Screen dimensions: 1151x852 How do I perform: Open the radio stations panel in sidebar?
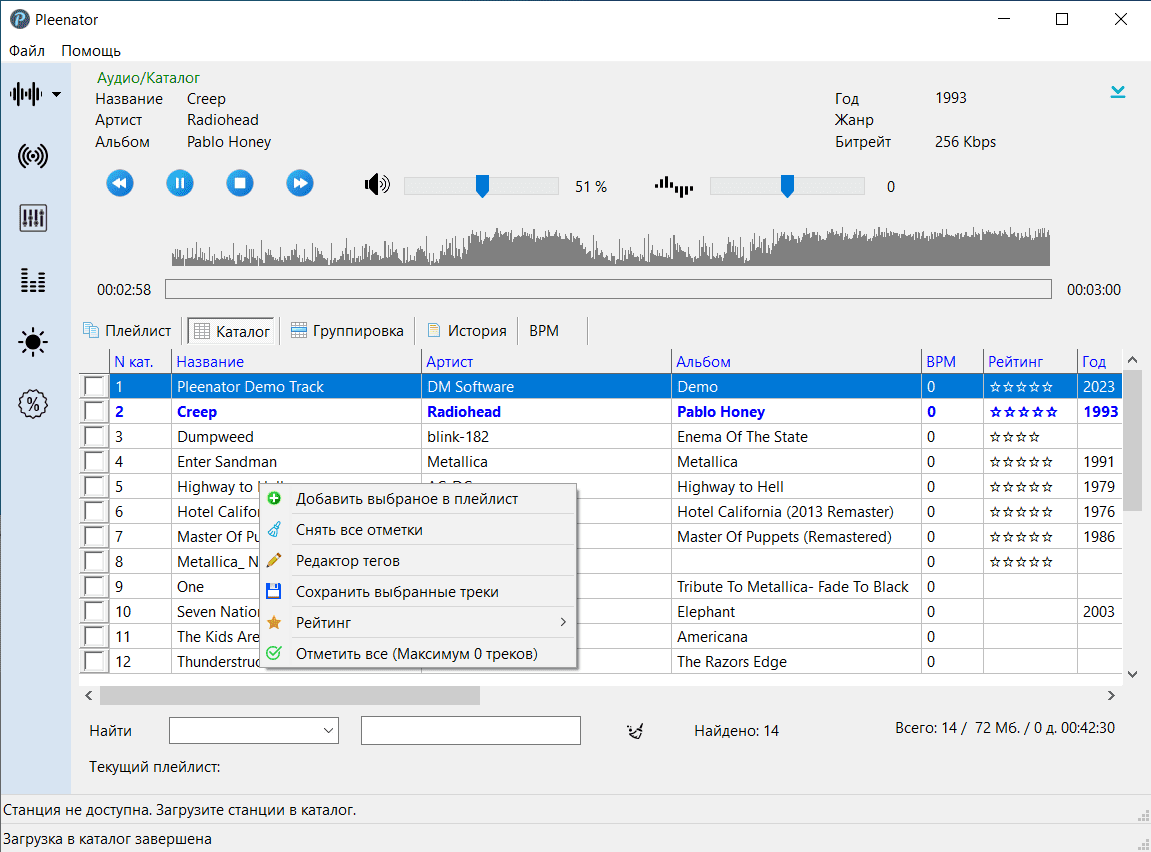33,156
